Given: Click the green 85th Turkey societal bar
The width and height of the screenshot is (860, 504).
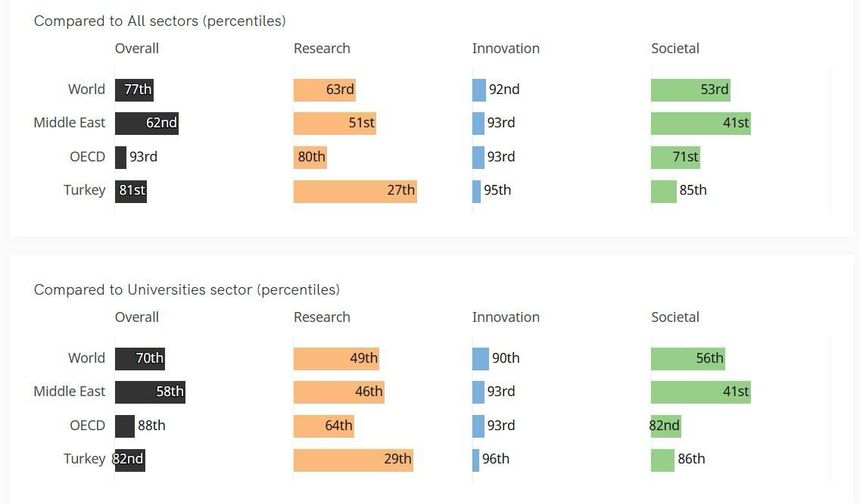Looking at the screenshot, I should click(x=663, y=190).
